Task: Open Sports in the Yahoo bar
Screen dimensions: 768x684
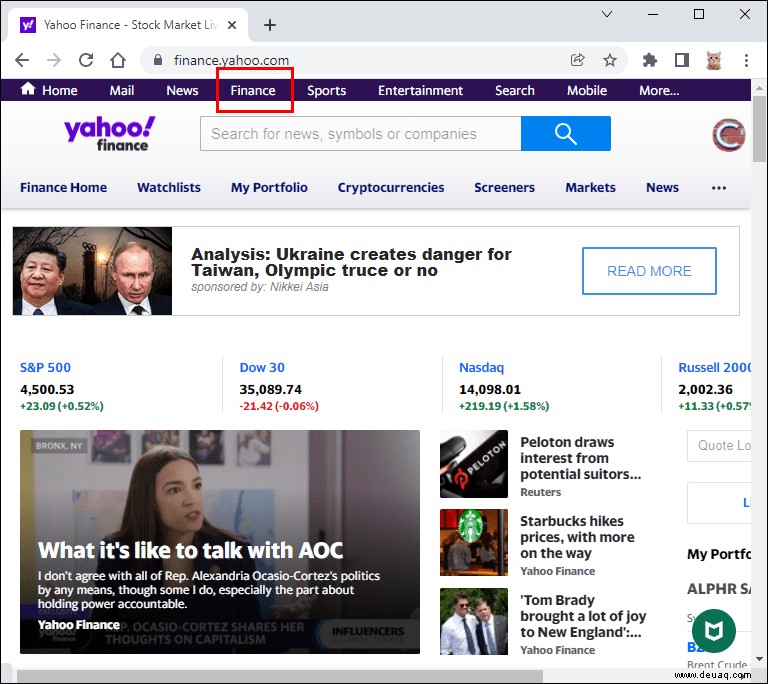Action: 326,91
